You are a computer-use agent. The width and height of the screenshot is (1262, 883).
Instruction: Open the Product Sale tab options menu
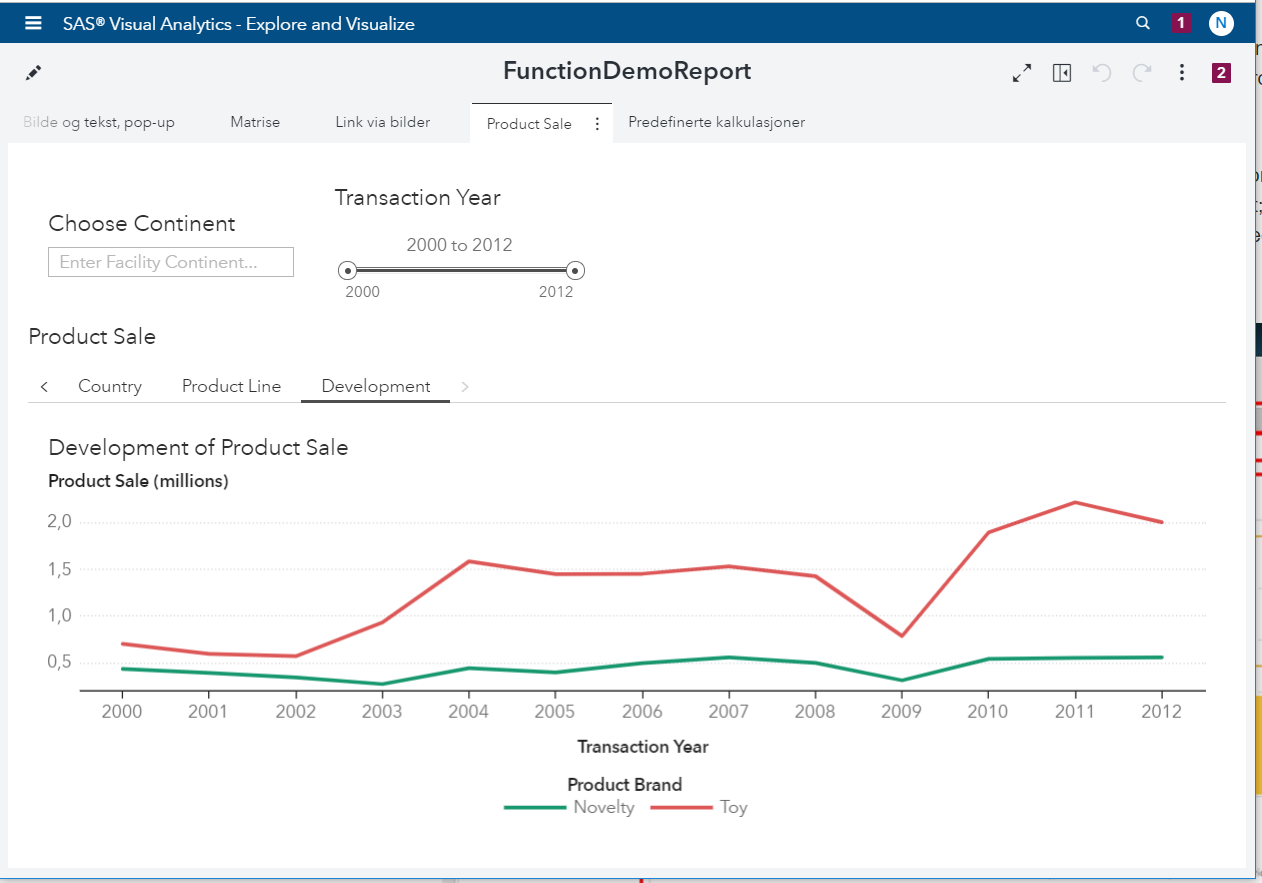pos(597,123)
